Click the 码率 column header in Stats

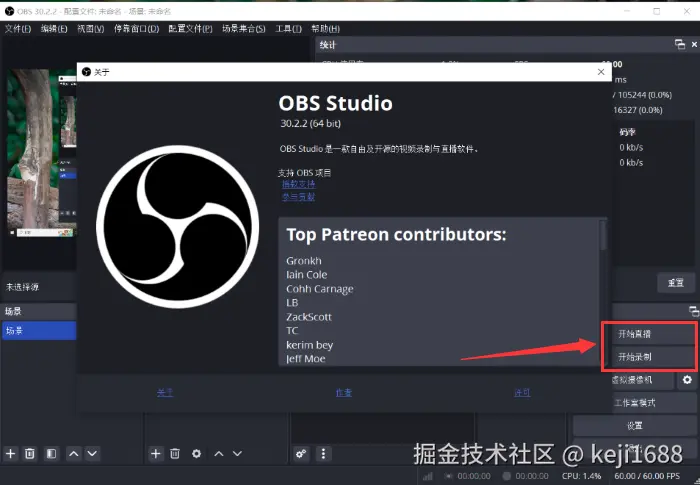pyautogui.click(x=627, y=132)
